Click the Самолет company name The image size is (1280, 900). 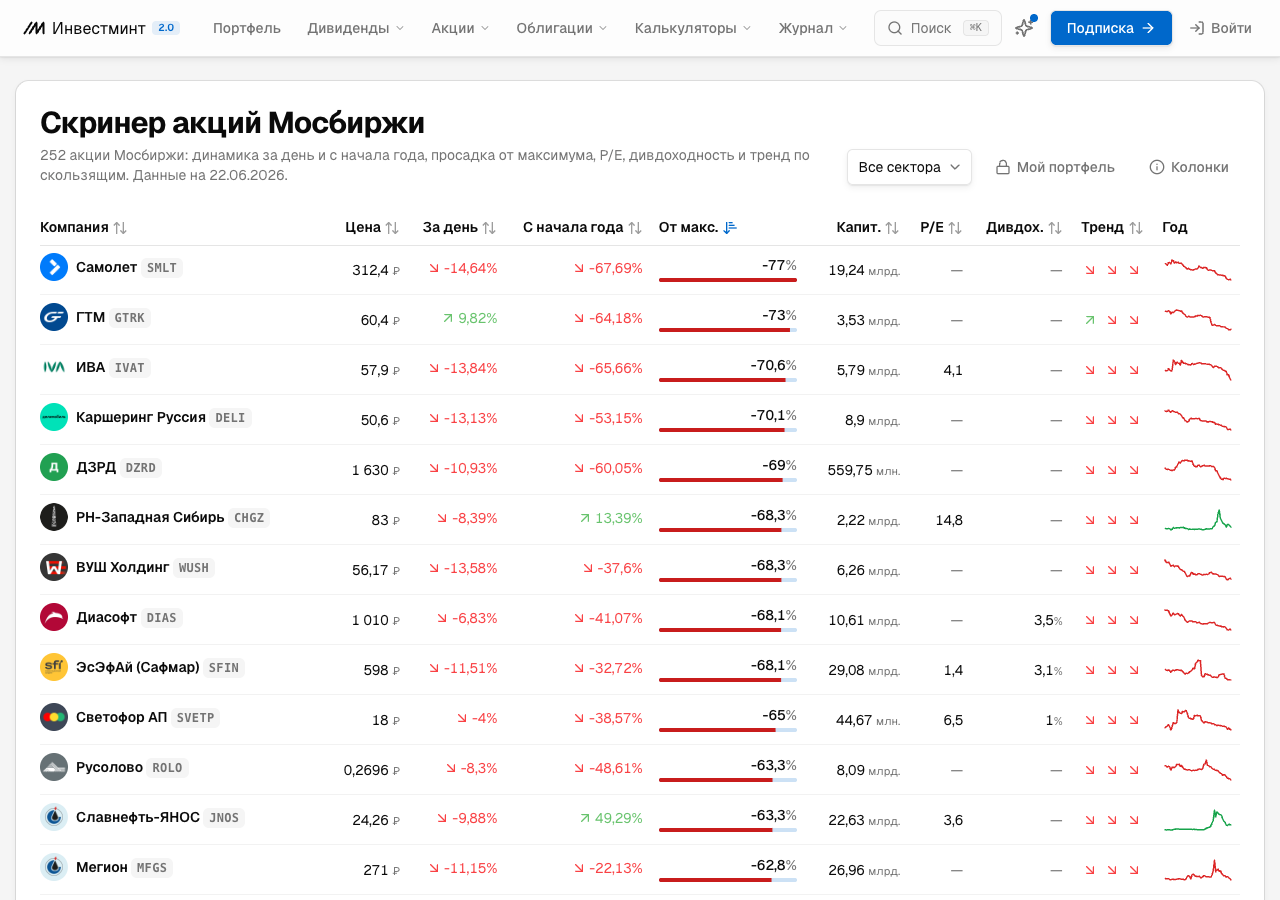pyautogui.click(x=105, y=267)
